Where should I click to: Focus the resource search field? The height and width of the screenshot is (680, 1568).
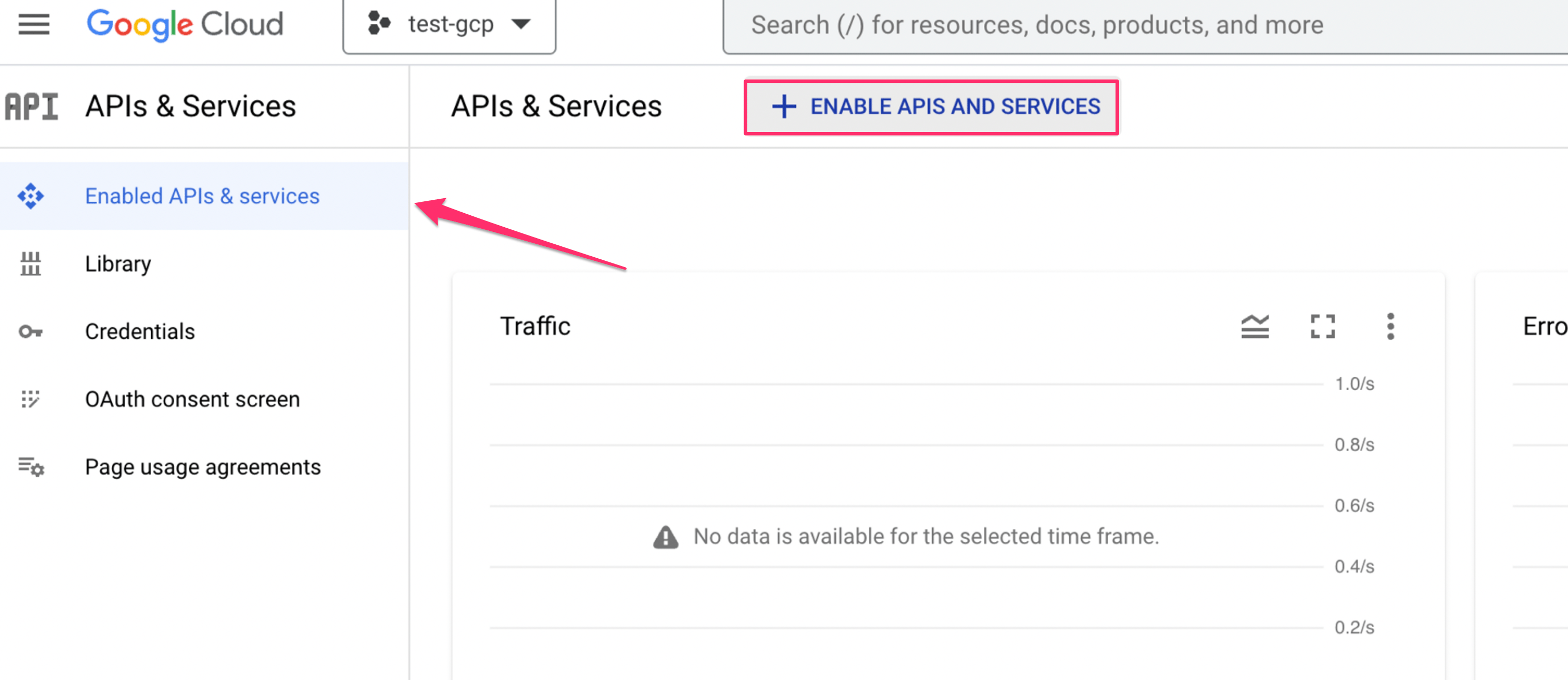click(x=1144, y=25)
